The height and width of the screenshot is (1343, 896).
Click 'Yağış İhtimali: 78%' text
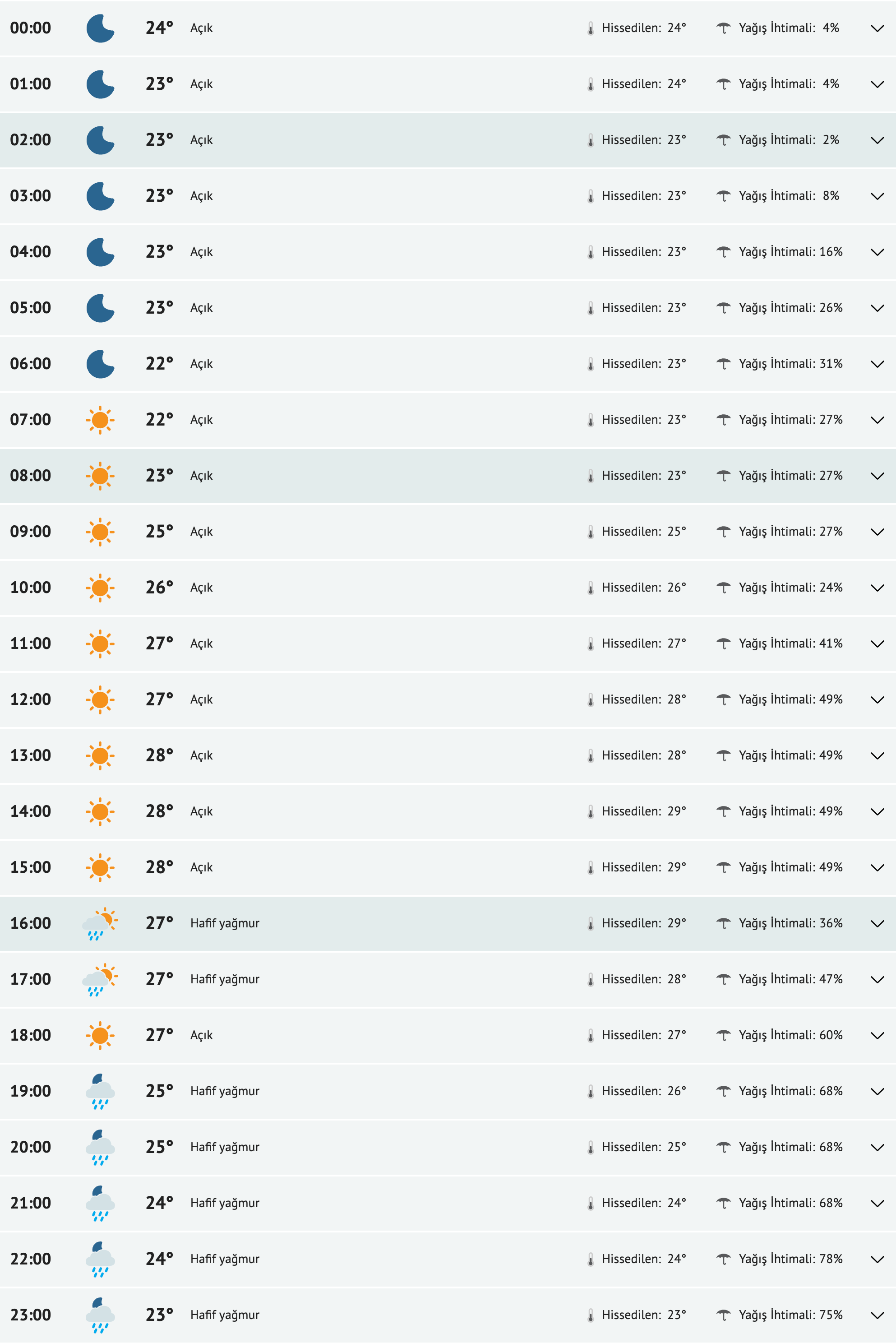[790, 1259]
